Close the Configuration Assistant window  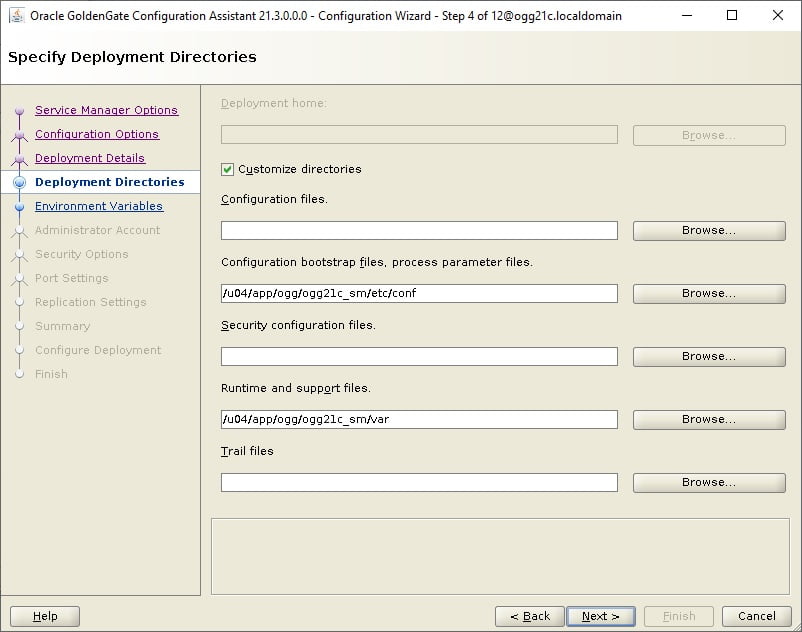click(777, 15)
